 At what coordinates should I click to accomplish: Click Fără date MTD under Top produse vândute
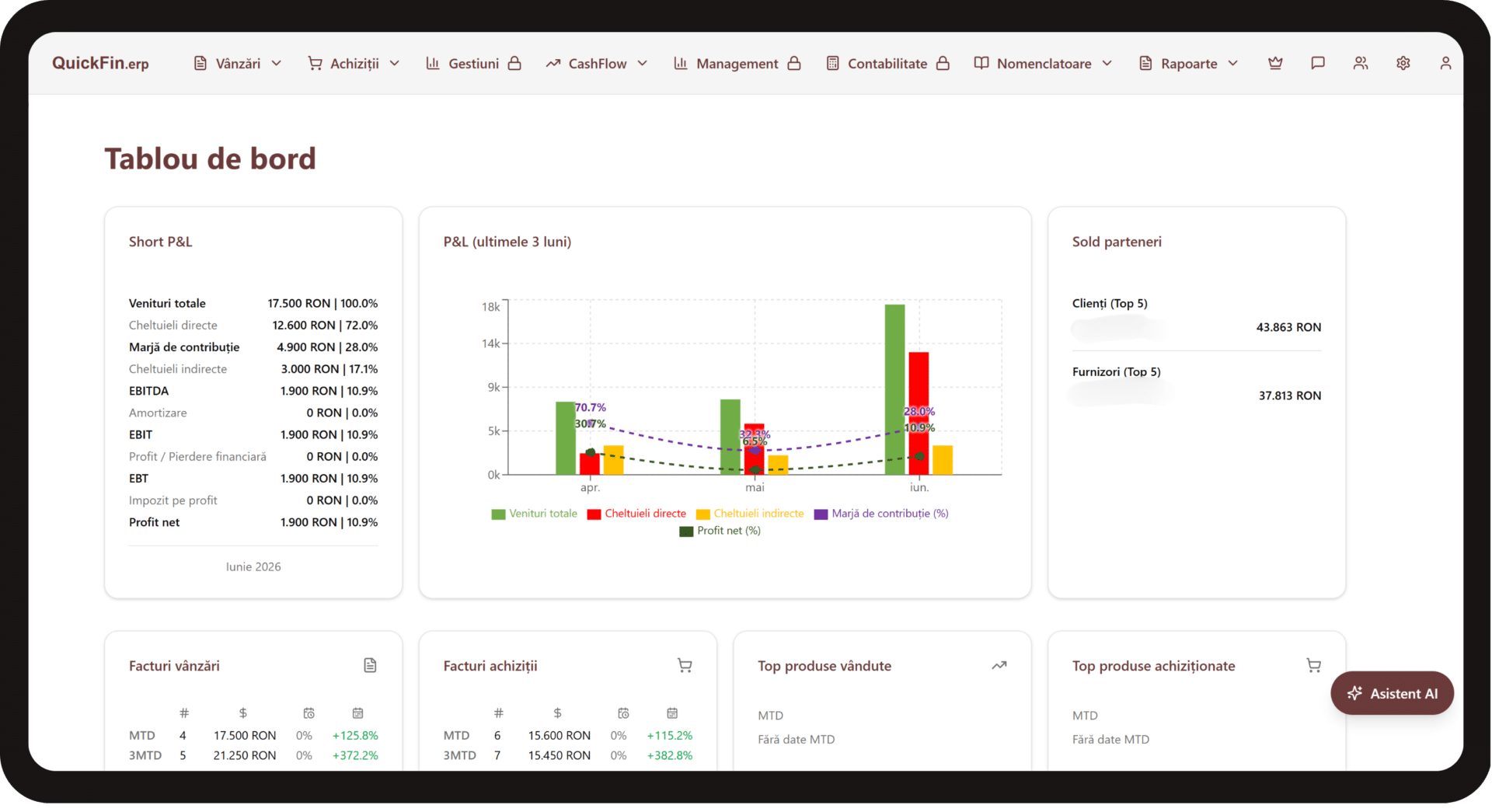(x=797, y=740)
